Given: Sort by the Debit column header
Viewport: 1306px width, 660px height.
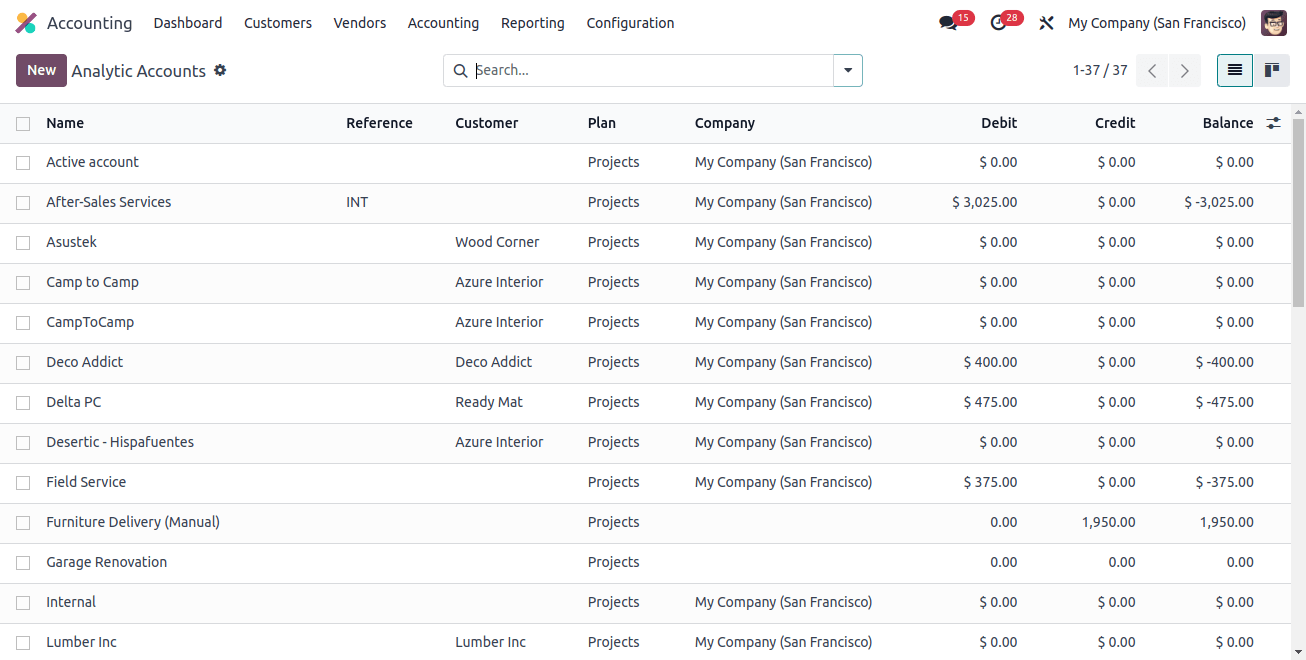Looking at the screenshot, I should tap(999, 123).
